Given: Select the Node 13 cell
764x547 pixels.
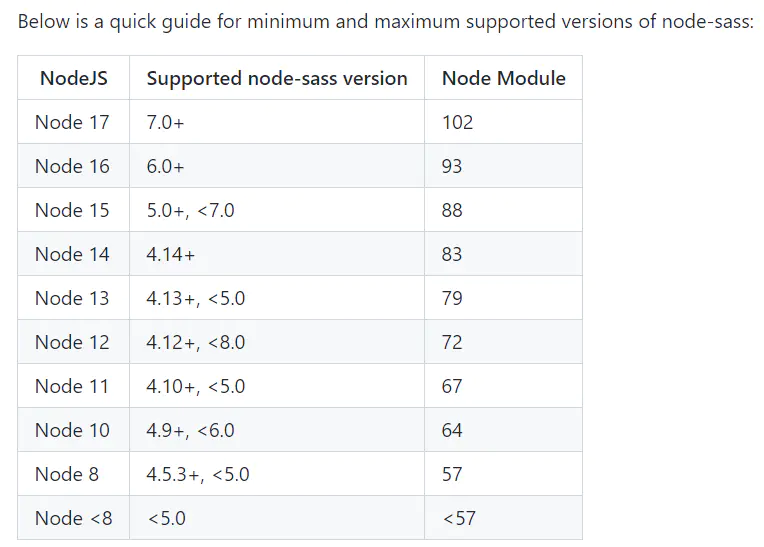Looking at the screenshot, I should pos(72,298).
